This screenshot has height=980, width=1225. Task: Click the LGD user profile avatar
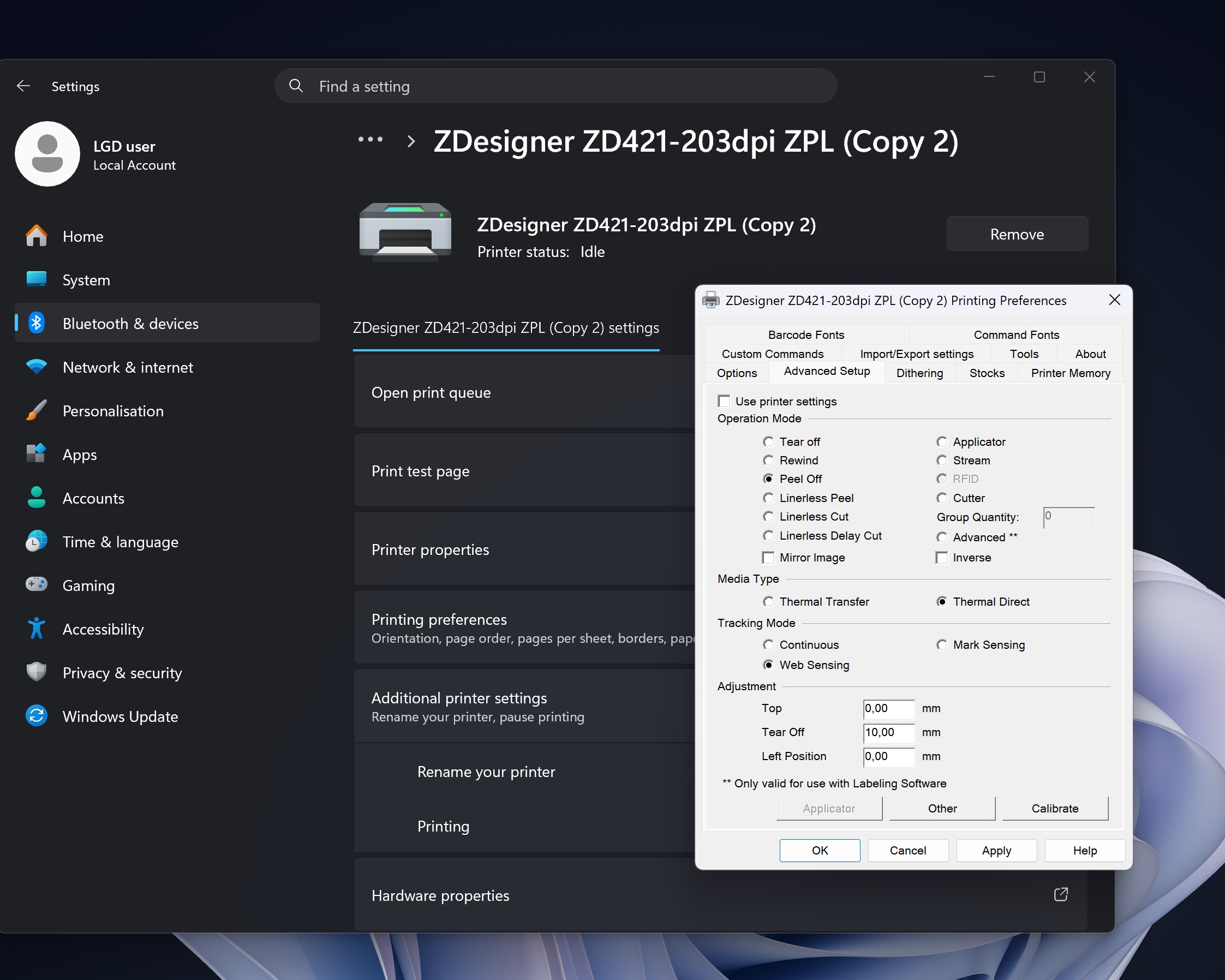point(47,154)
